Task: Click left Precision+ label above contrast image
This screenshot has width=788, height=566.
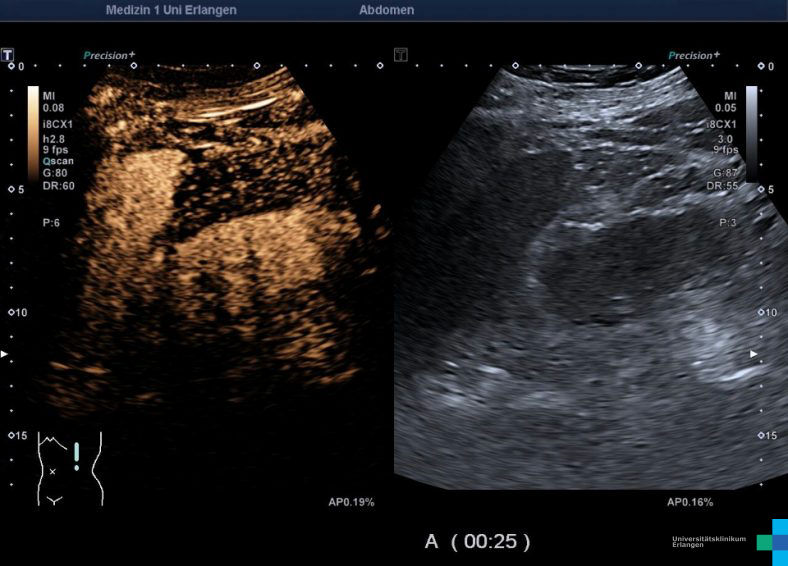Action: [x=109, y=56]
